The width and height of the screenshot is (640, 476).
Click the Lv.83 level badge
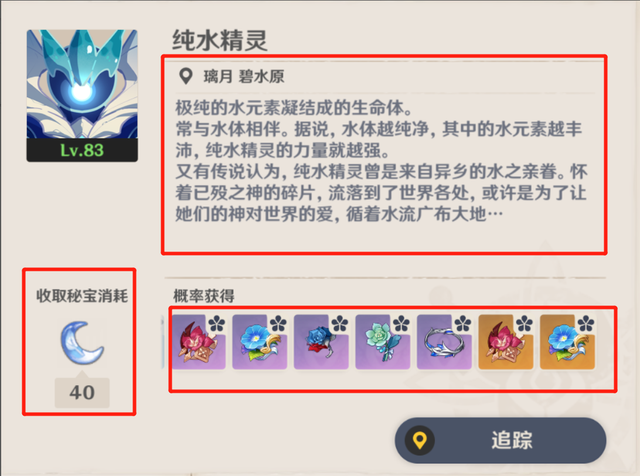[82, 150]
